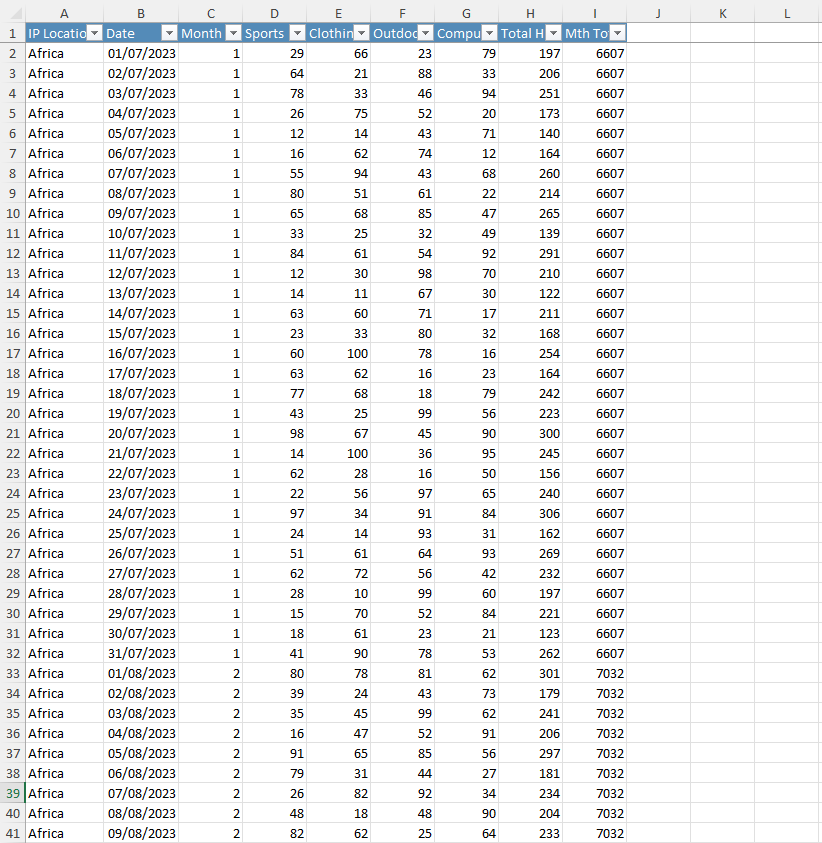The image size is (822, 843).
Task: Open the IP Location filter dropdown
Action: coord(95,33)
